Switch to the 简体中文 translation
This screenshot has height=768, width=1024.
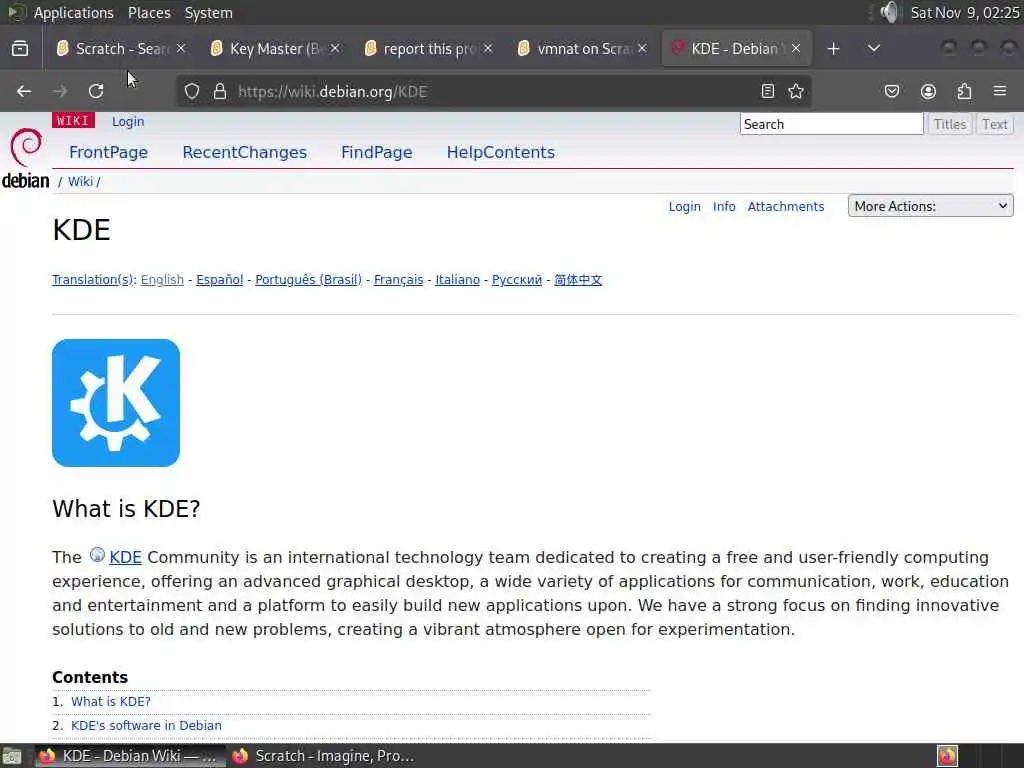tap(578, 280)
